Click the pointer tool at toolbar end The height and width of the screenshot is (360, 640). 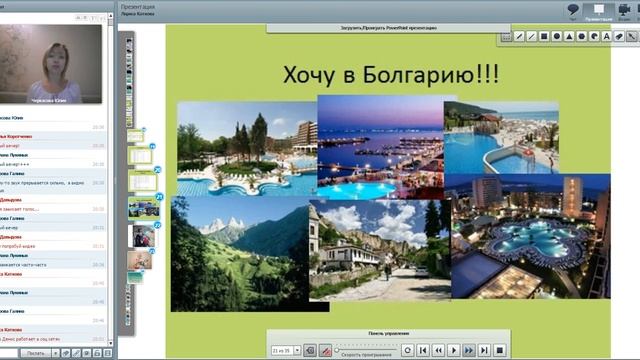click(632, 37)
